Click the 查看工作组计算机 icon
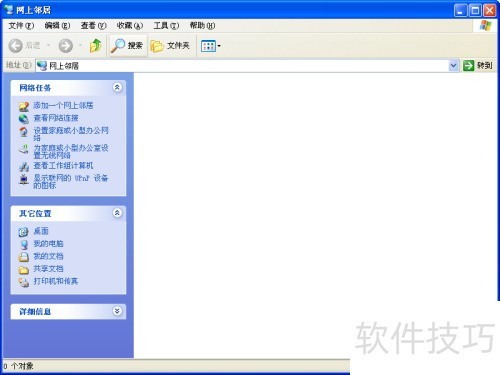Viewport: 500px width, 375px height. tap(24, 166)
